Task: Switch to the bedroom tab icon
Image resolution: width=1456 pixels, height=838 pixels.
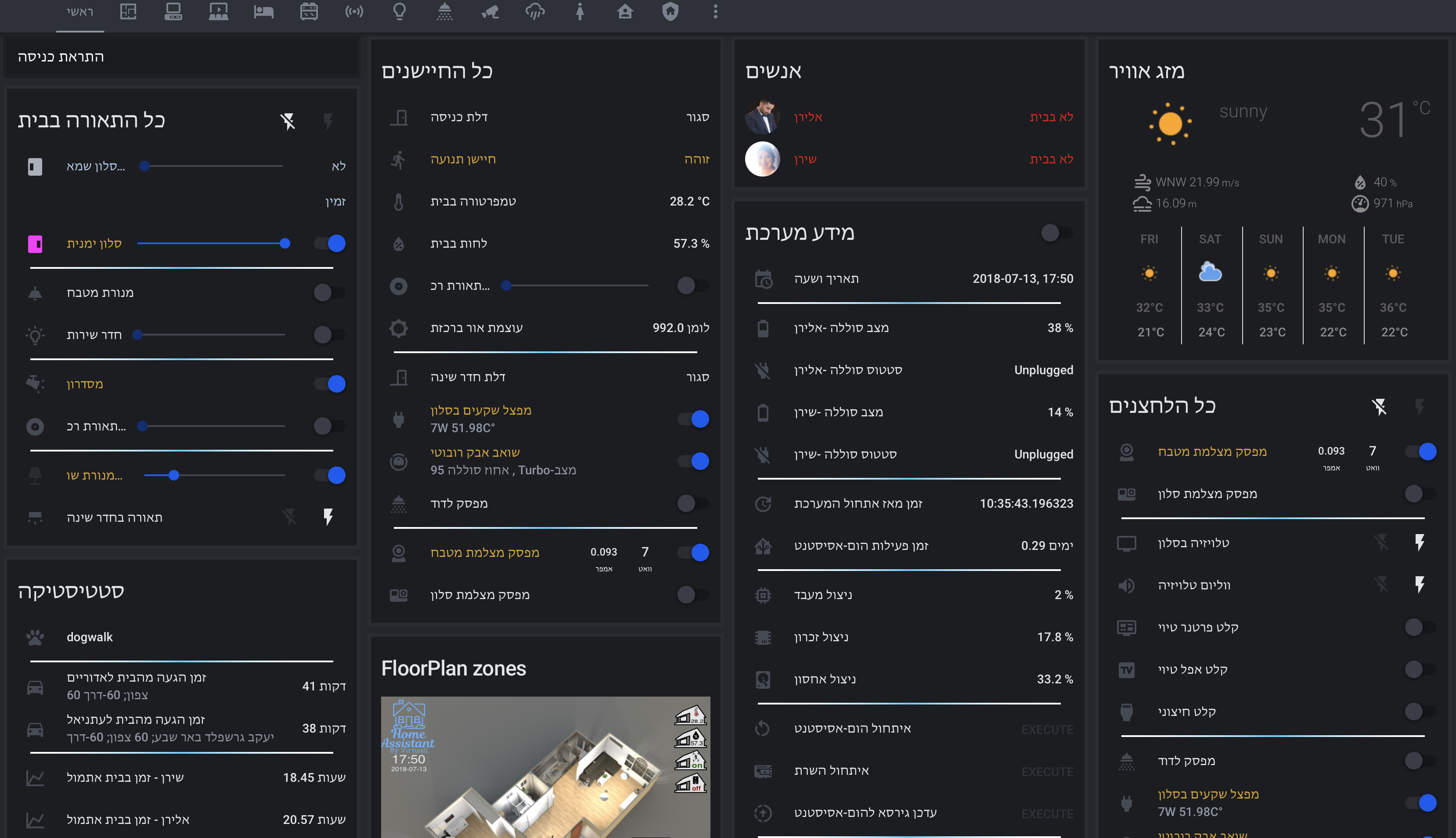Action: pyautogui.click(x=263, y=11)
